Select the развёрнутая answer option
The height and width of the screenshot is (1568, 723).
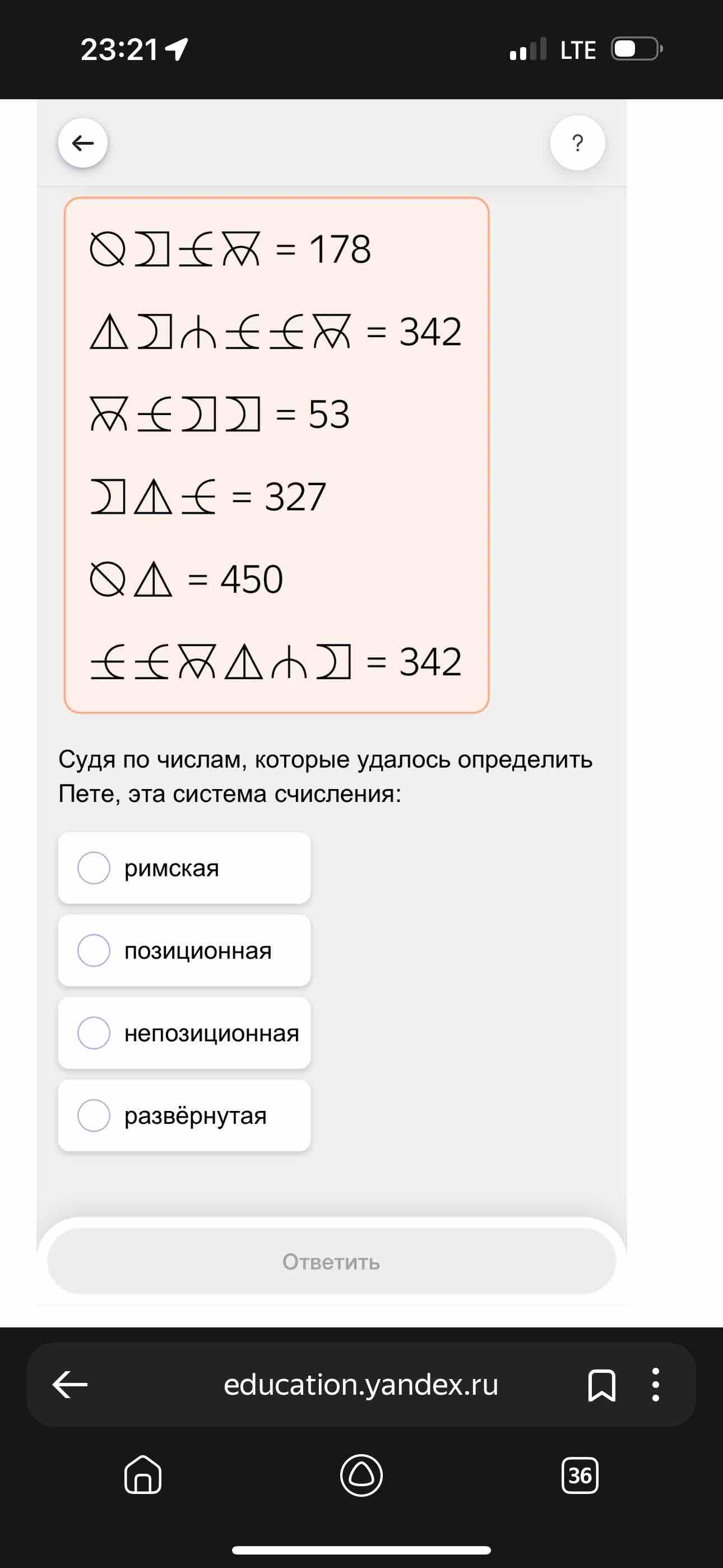(184, 1115)
